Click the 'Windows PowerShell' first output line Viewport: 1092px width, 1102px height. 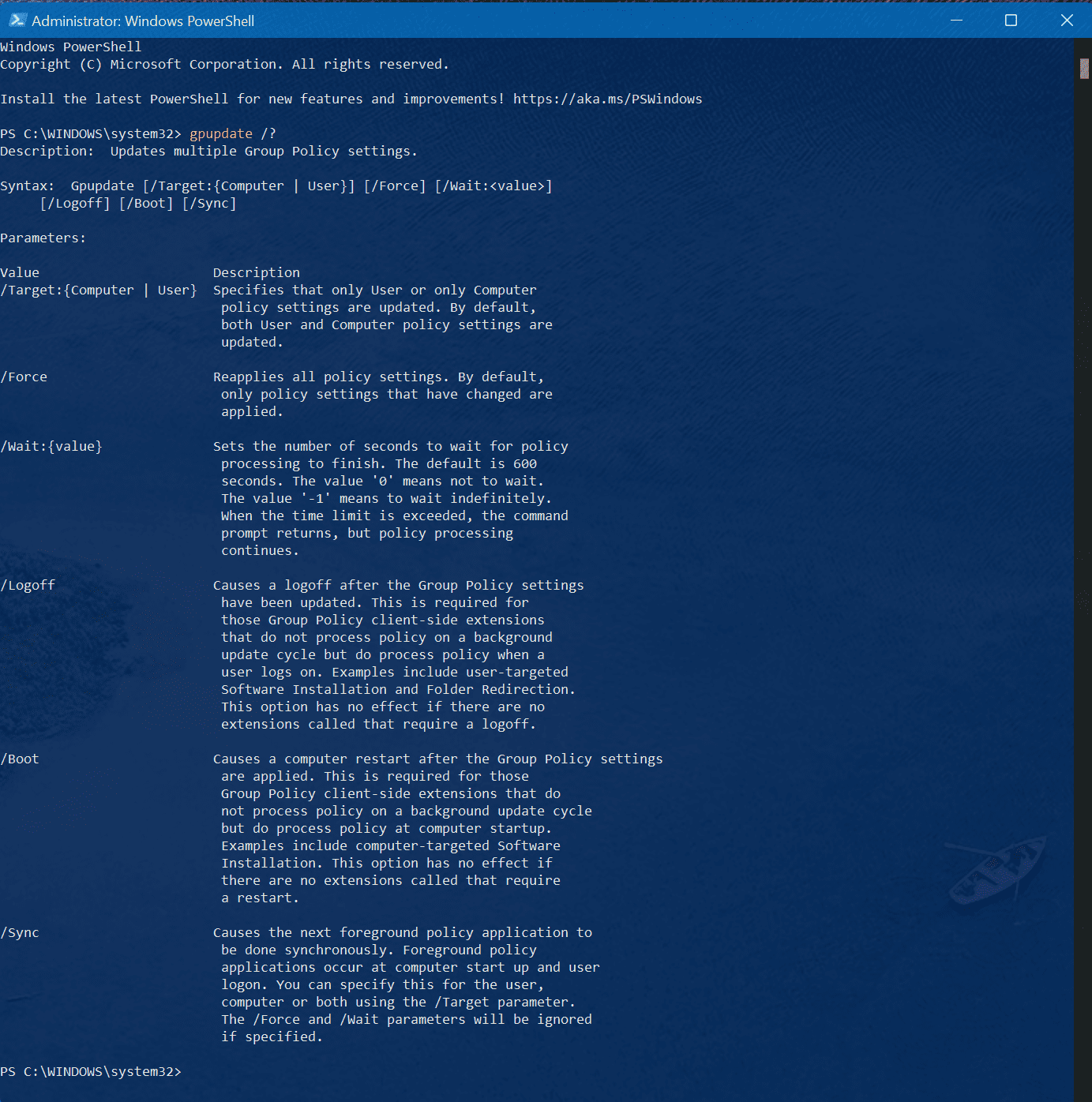(x=71, y=47)
